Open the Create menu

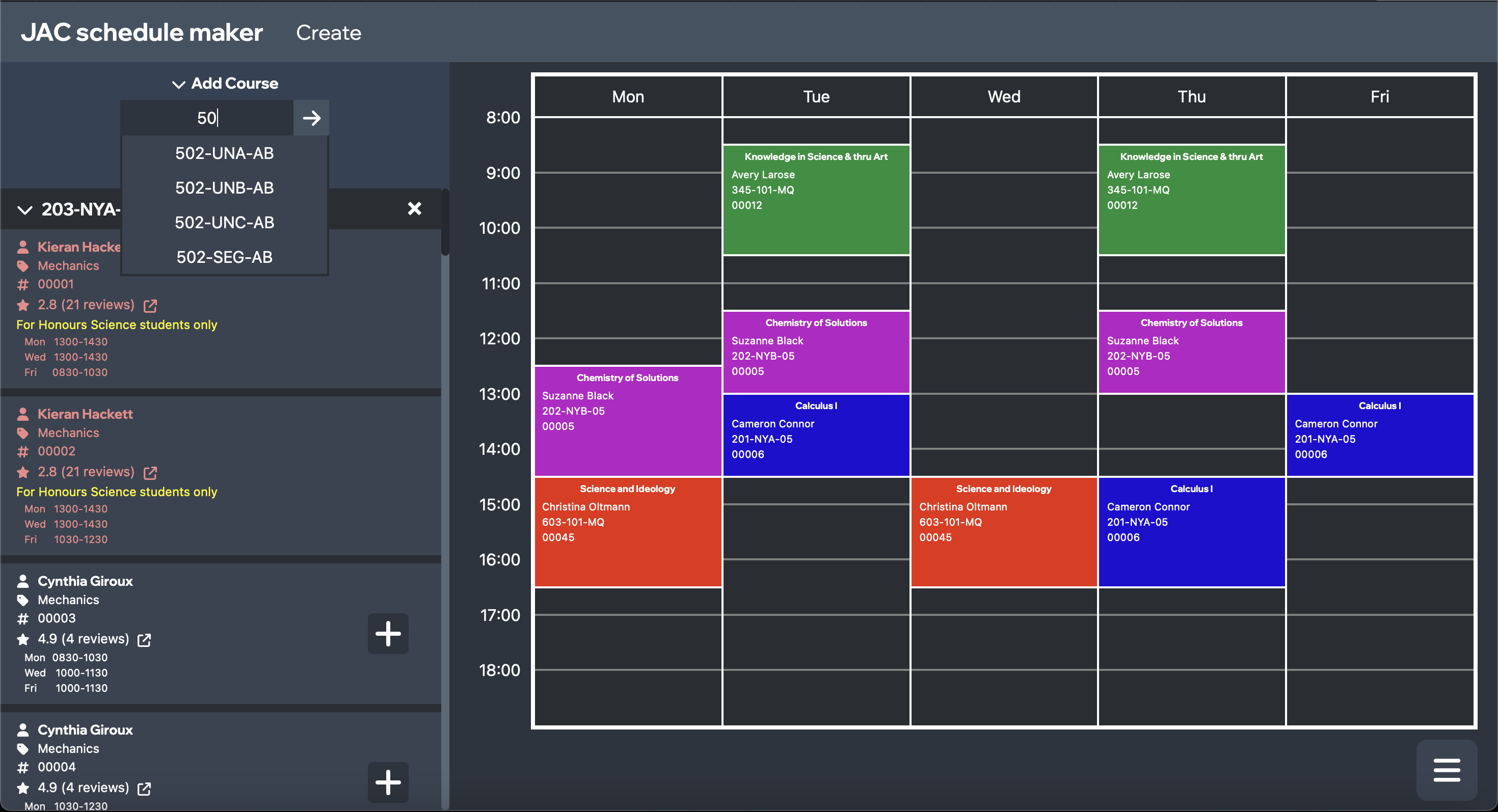point(329,33)
